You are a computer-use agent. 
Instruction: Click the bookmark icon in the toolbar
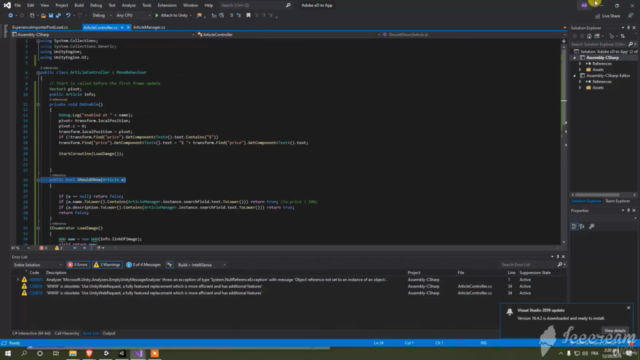pos(248,16)
